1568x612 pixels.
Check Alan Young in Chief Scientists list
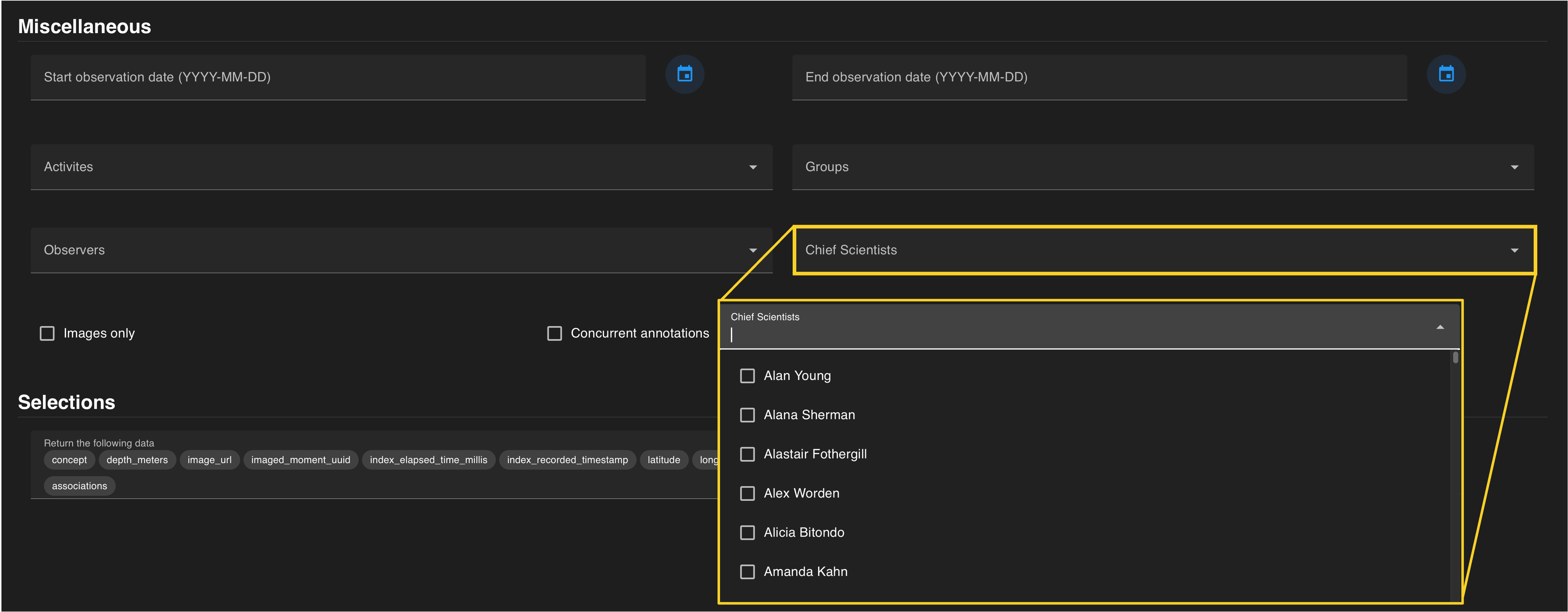(747, 376)
